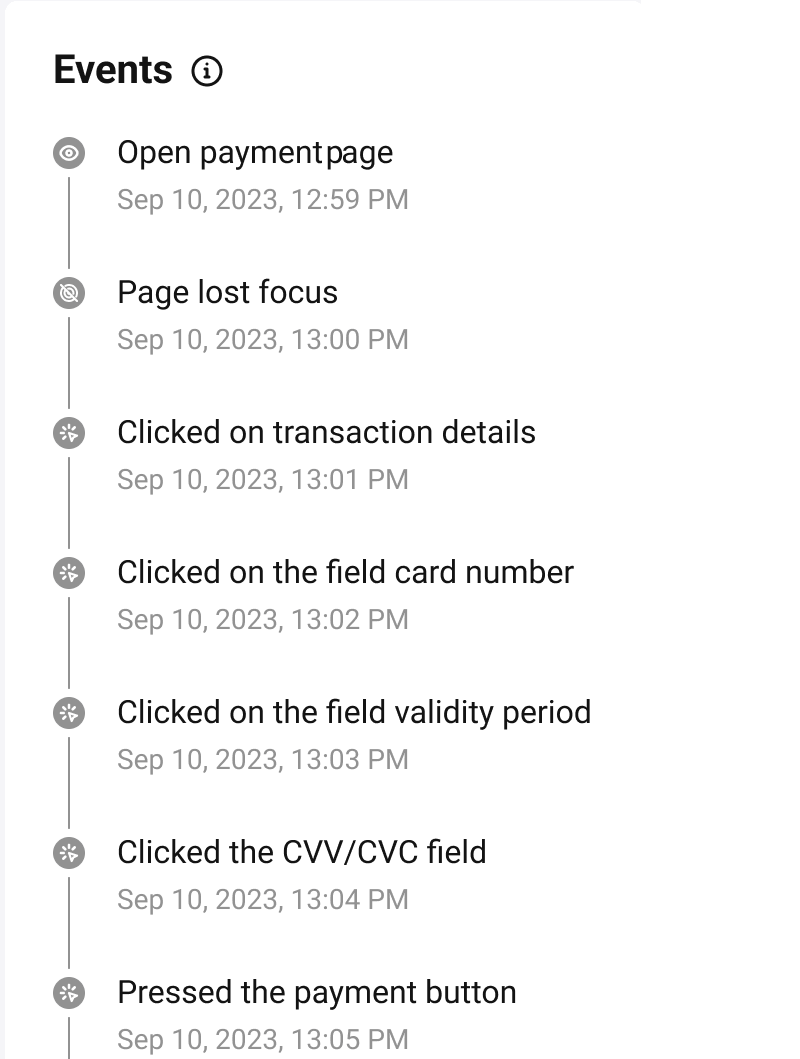
Task: Click the 12:59 PM event timestamp
Action: (263, 200)
